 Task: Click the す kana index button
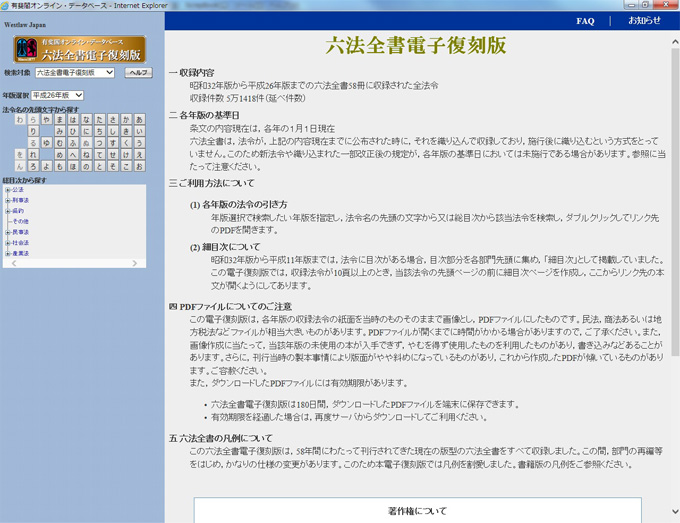(113, 143)
